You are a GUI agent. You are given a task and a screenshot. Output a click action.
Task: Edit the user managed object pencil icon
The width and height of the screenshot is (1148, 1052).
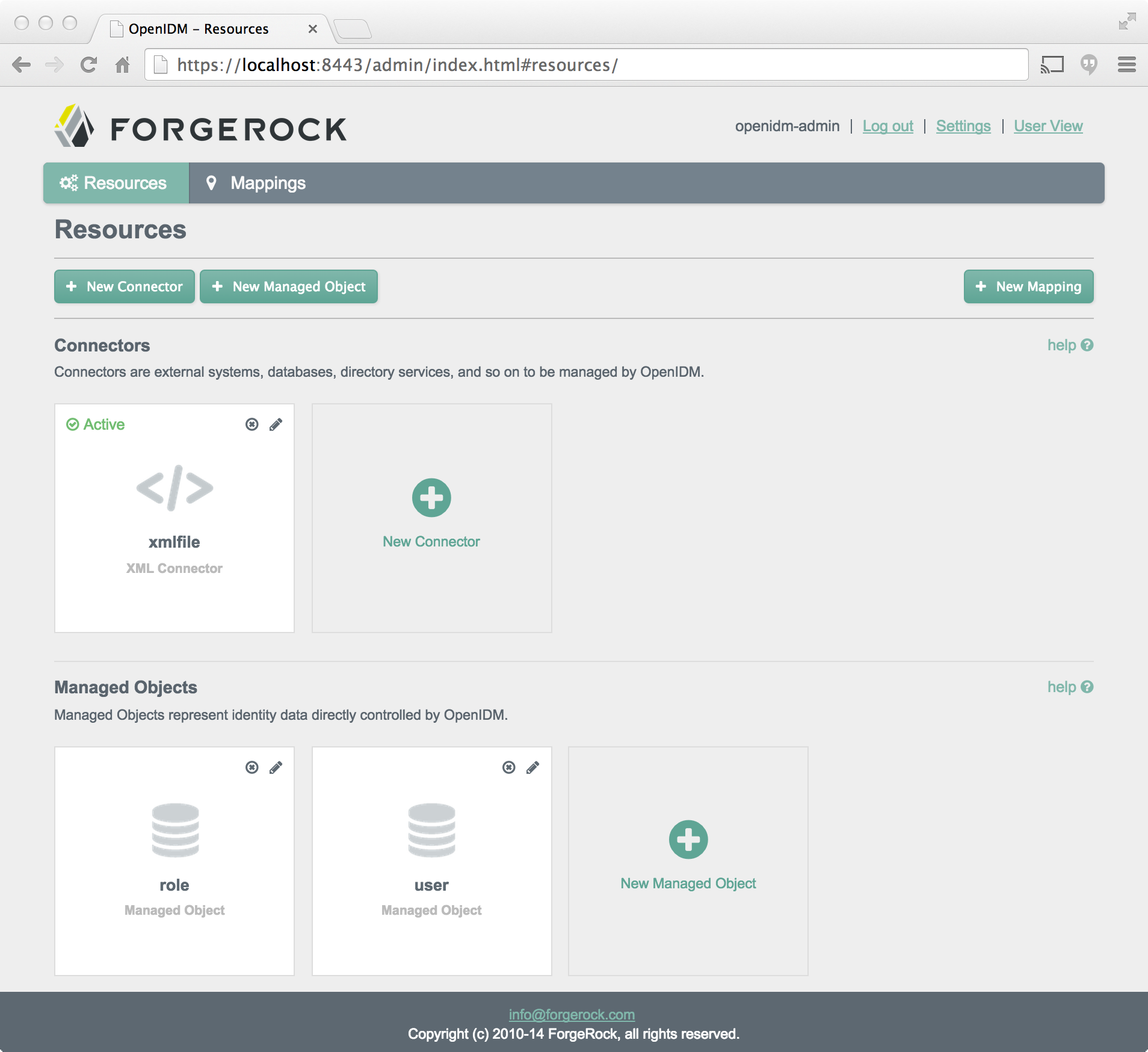533,767
